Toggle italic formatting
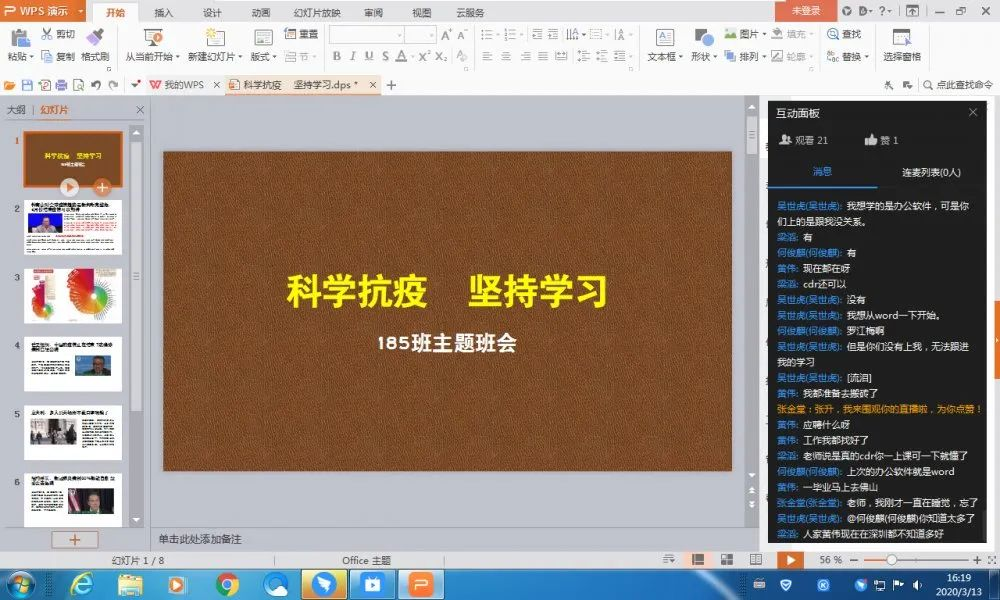The height and width of the screenshot is (600, 1000). coord(353,57)
